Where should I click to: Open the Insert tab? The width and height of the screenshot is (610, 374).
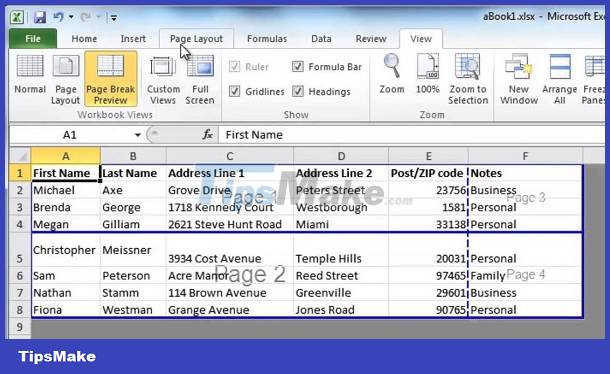click(133, 39)
